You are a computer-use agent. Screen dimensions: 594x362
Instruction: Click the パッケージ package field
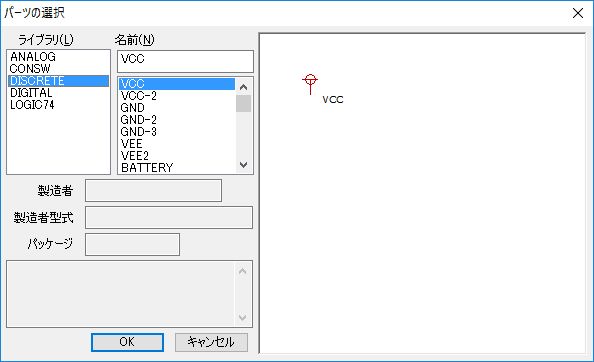pyautogui.click(x=133, y=245)
